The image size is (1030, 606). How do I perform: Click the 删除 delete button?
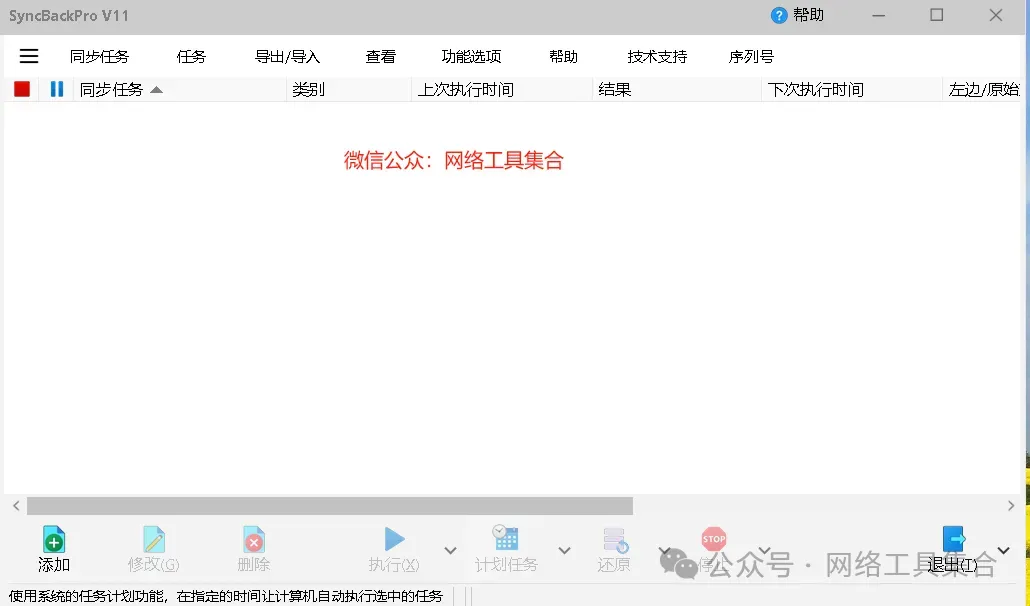[254, 550]
